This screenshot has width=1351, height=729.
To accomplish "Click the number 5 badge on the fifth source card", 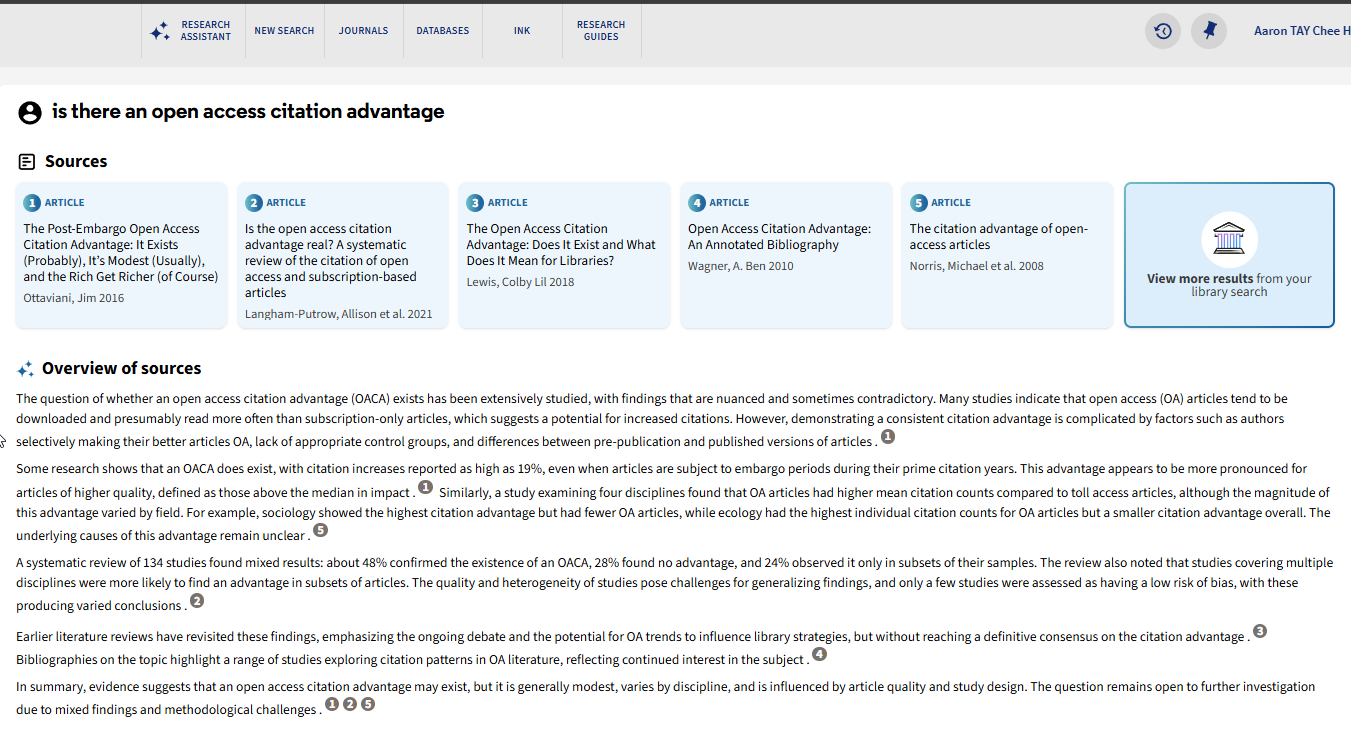I will (x=918, y=203).
